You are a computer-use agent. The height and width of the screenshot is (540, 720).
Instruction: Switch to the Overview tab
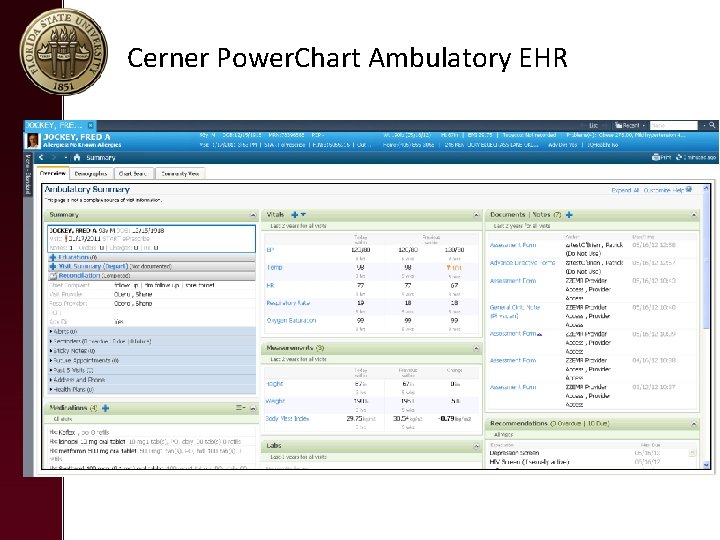tap(53, 174)
